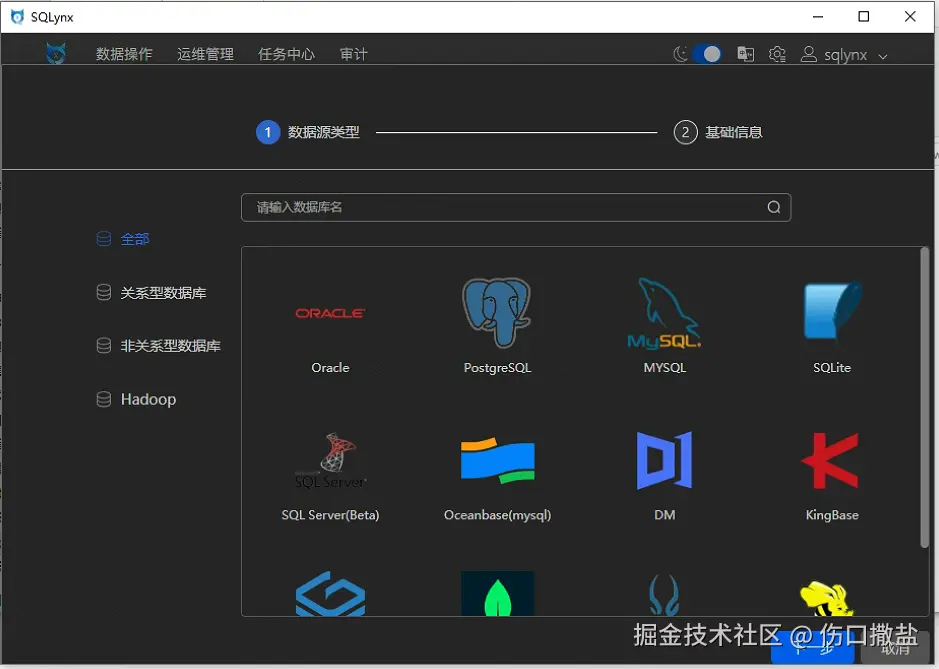Viewport: 939px width, 669px height.
Task: Click the SQLynx cat logo in navbar
Action: coord(56,53)
